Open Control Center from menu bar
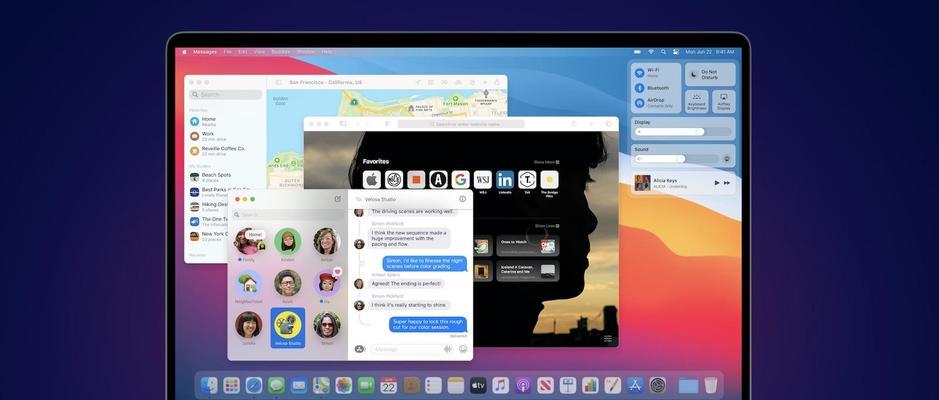939x400 pixels. pyautogui.click(x=676, y=52)
